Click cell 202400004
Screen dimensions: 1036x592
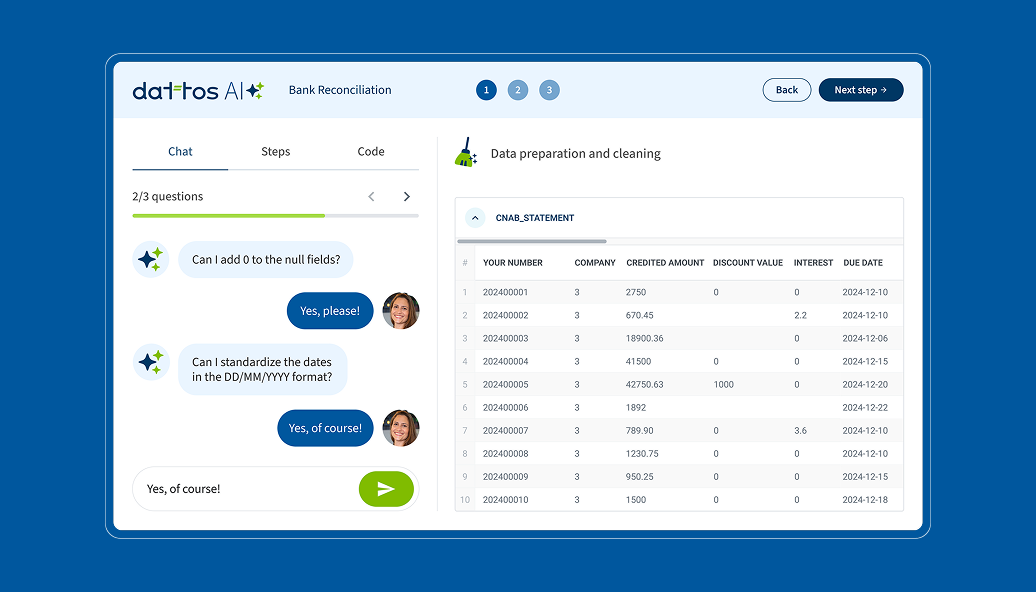(x=505, y=361)
